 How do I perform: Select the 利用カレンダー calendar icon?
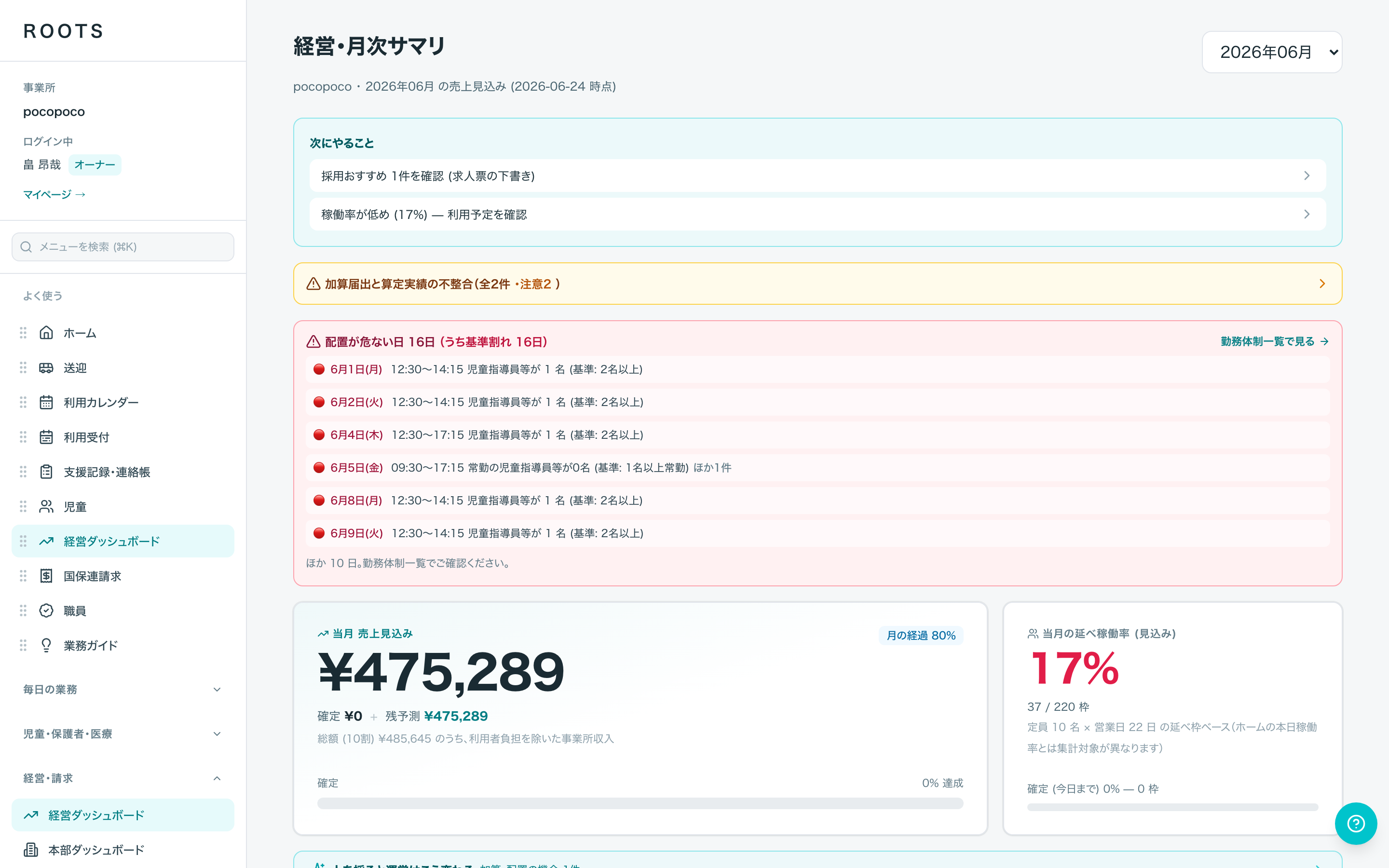tap(46, 403)
